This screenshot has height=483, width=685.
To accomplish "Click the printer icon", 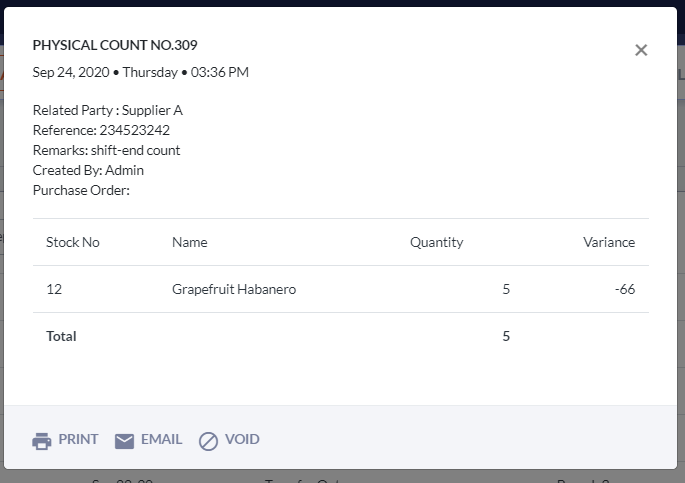I will tap(42, 441).
